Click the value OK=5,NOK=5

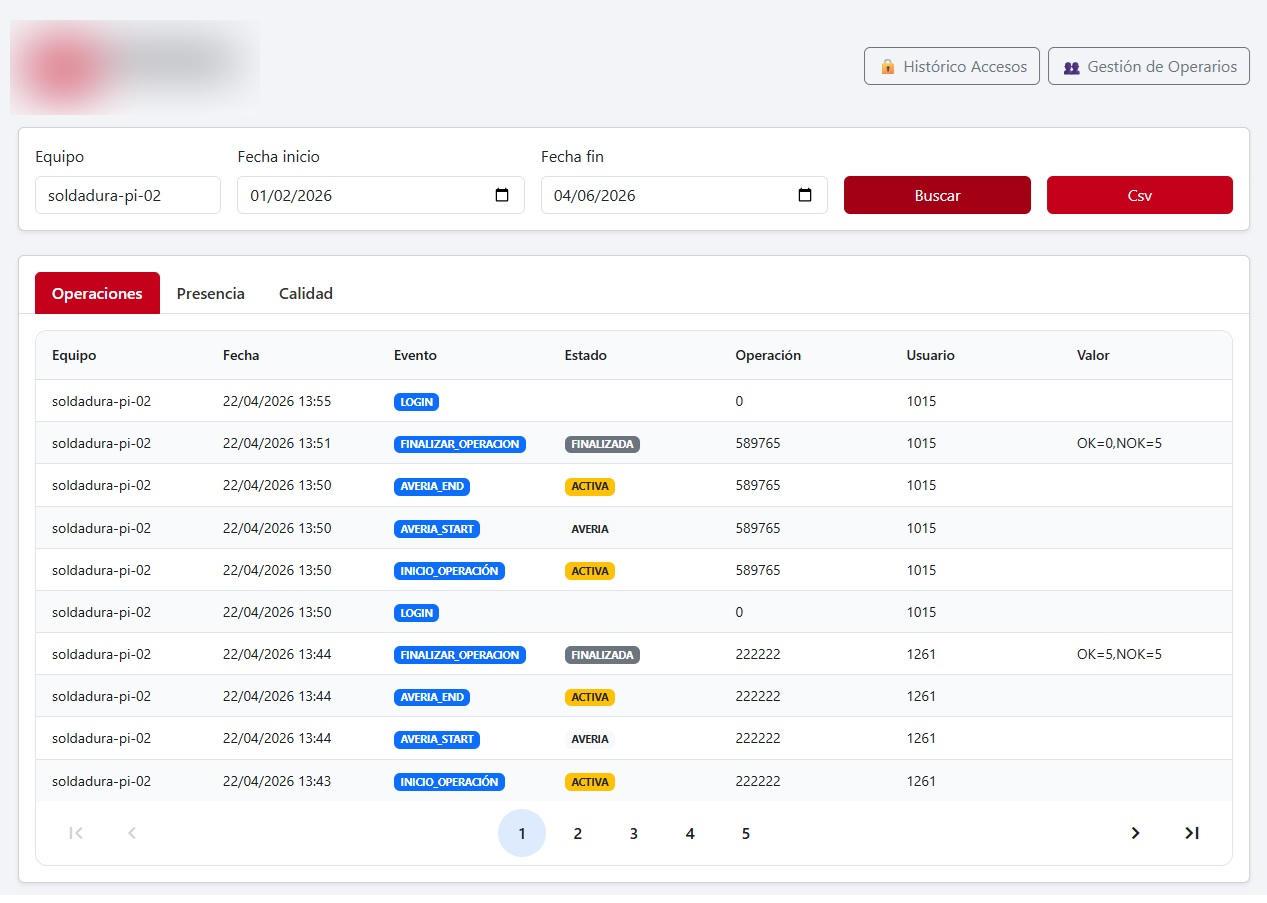[1119, 655]
